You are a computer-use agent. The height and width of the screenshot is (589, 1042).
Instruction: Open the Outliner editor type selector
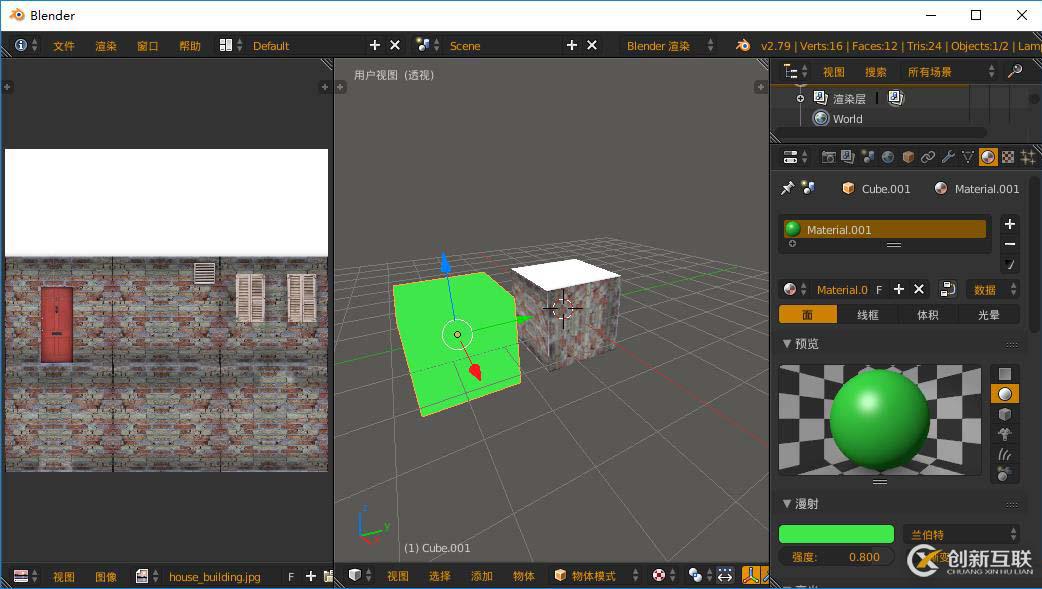(795, 71)
